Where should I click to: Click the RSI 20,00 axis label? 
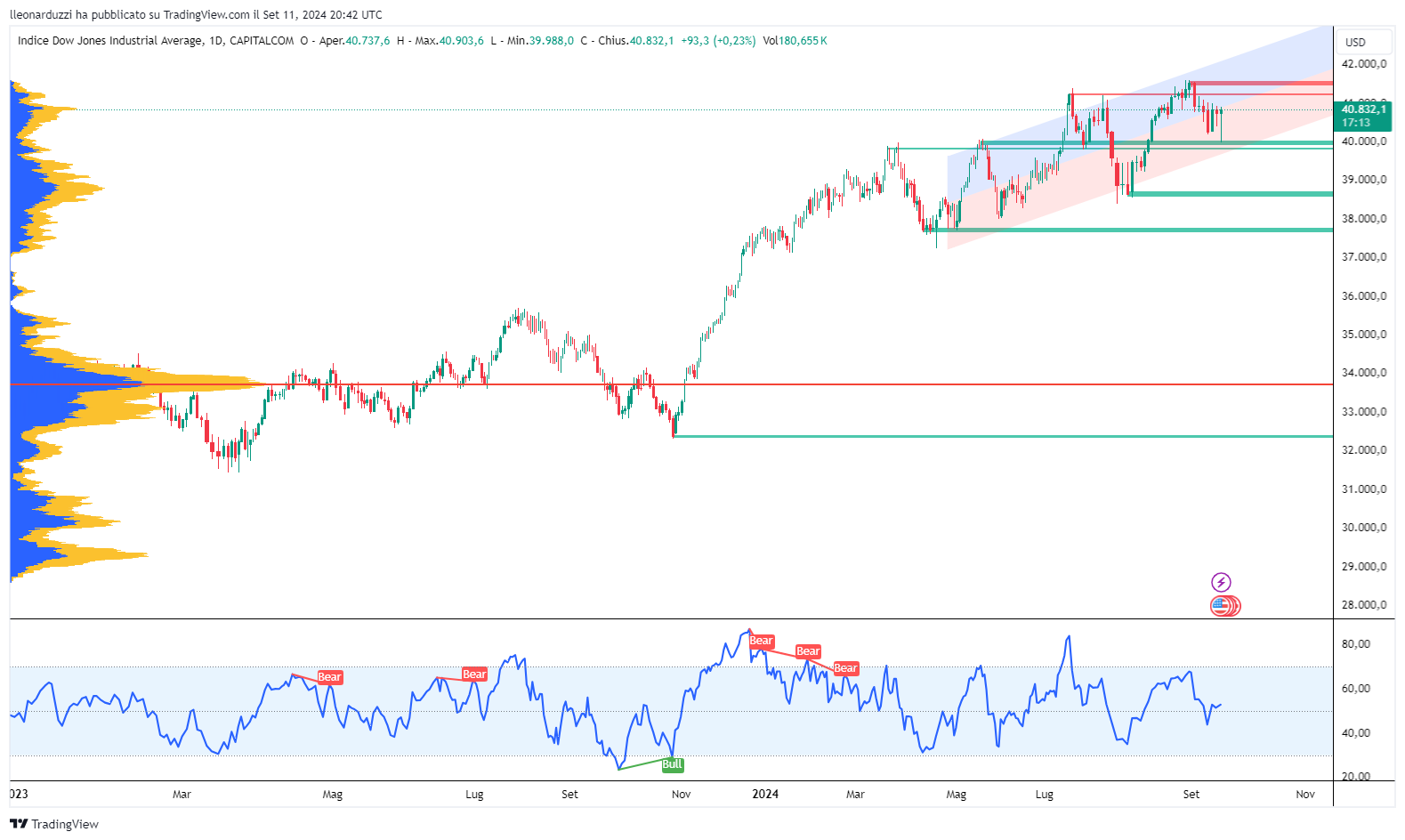tap(1356, 777)
